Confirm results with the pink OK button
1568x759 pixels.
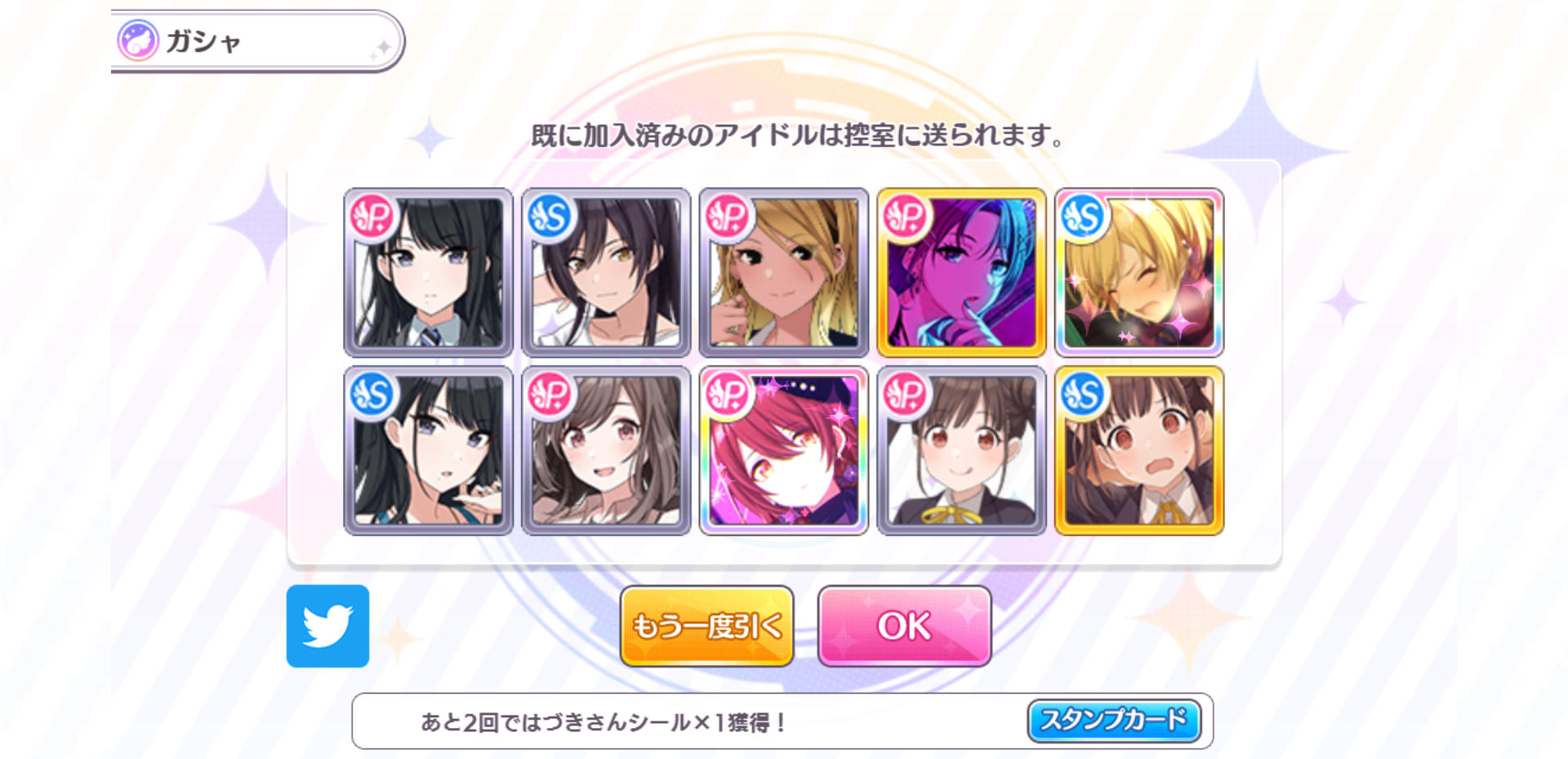click(904, 626)
